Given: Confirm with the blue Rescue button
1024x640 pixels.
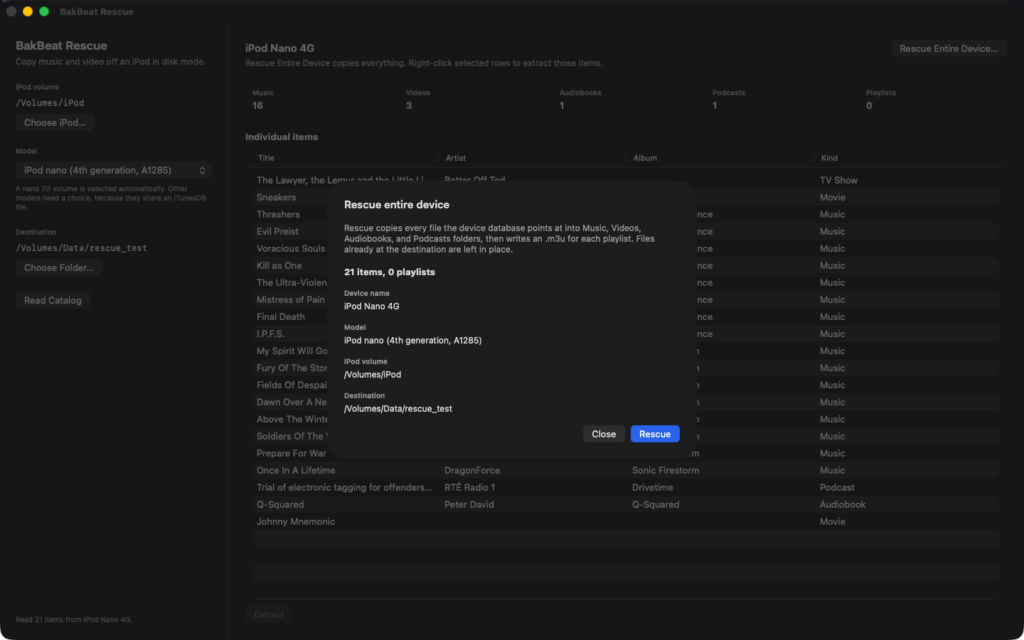Looking at the screenshot, I should pyautogui.click(x=655, y=434).
